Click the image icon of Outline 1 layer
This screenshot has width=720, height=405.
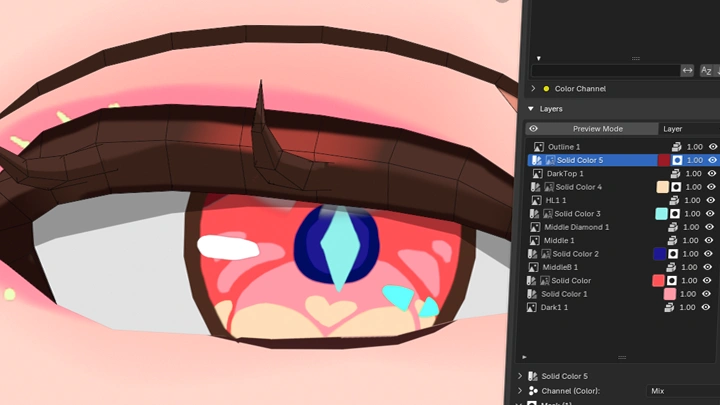pos(539,146)
